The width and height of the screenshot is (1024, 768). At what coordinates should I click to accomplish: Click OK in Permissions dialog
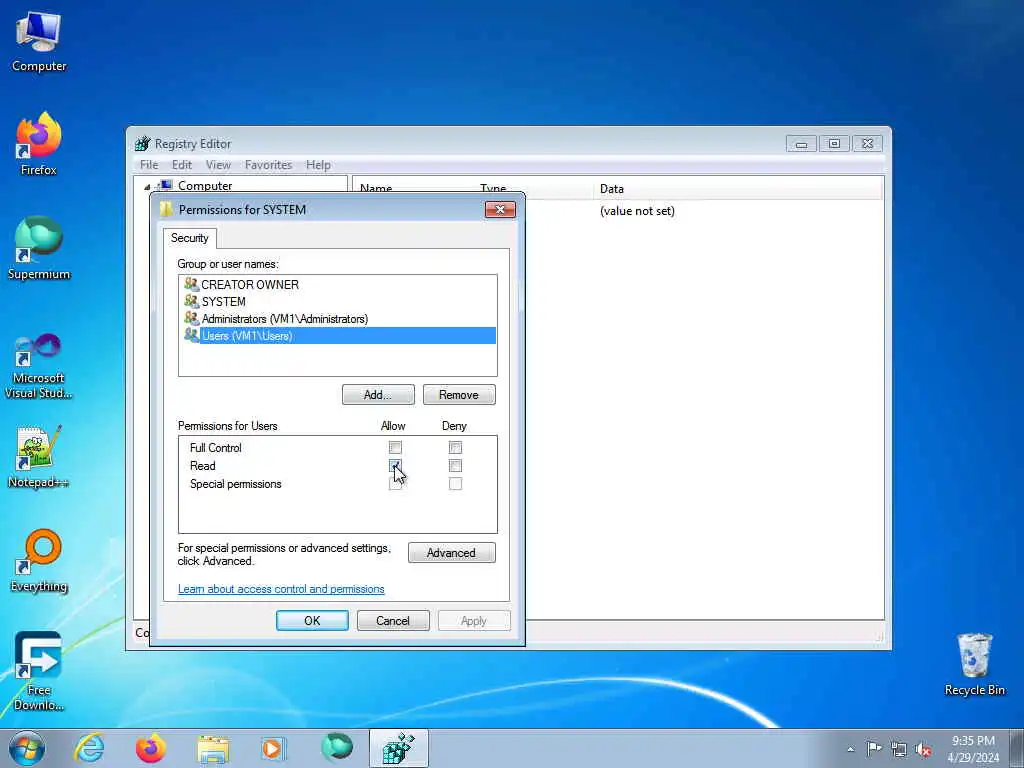[312, 620]
